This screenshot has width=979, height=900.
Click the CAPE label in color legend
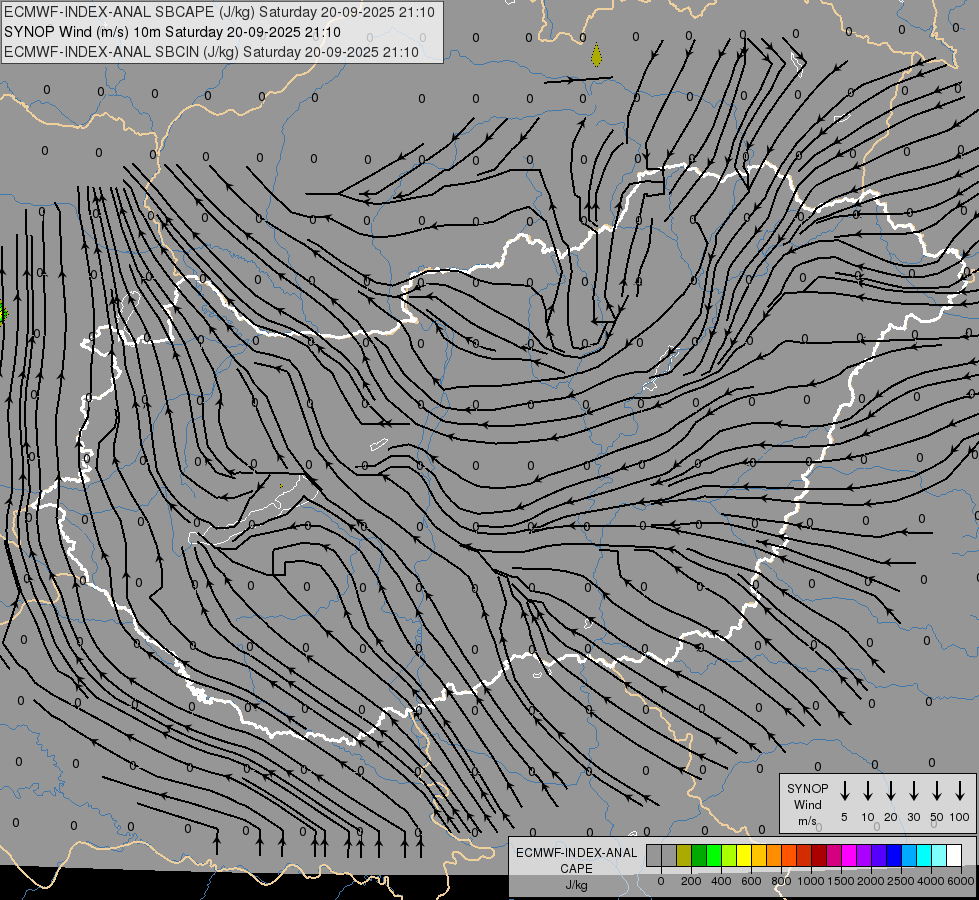(576, 869)
